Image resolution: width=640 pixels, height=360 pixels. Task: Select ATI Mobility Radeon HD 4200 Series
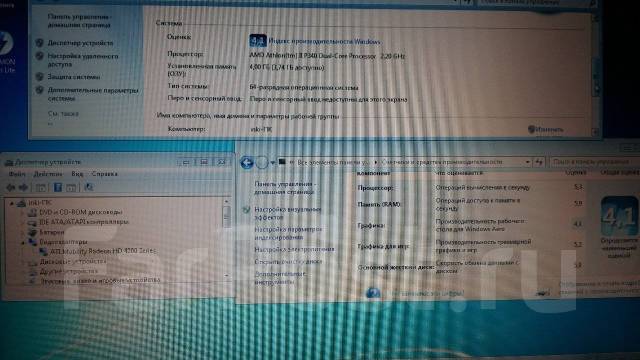[x=102, y=251]
